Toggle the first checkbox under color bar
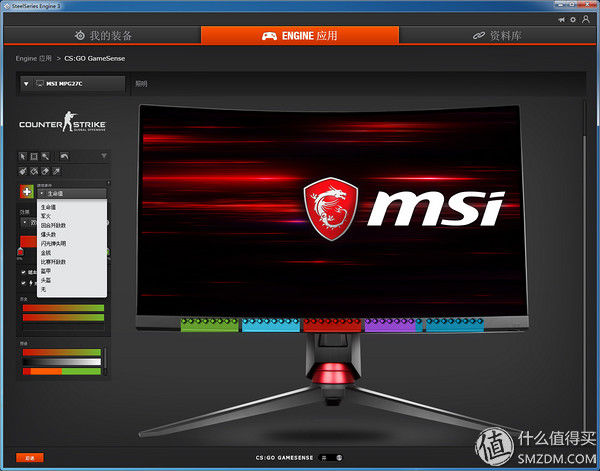 pyautogui.click(x=24, y=272)
